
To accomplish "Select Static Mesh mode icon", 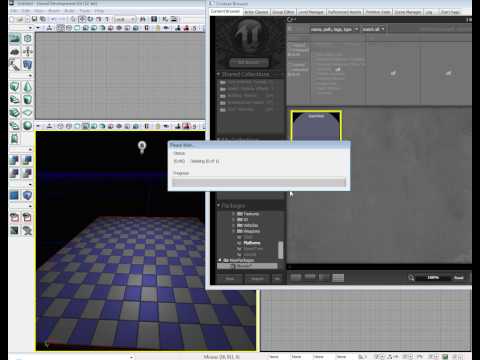I will click(28, 65).
